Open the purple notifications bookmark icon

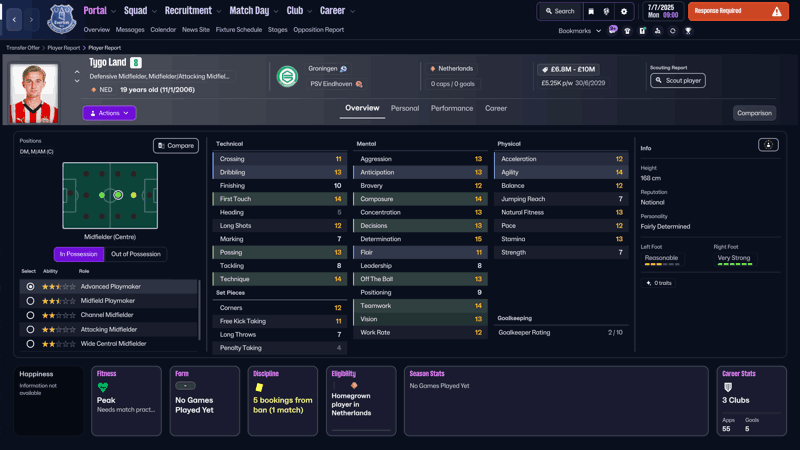click(613, 30)
